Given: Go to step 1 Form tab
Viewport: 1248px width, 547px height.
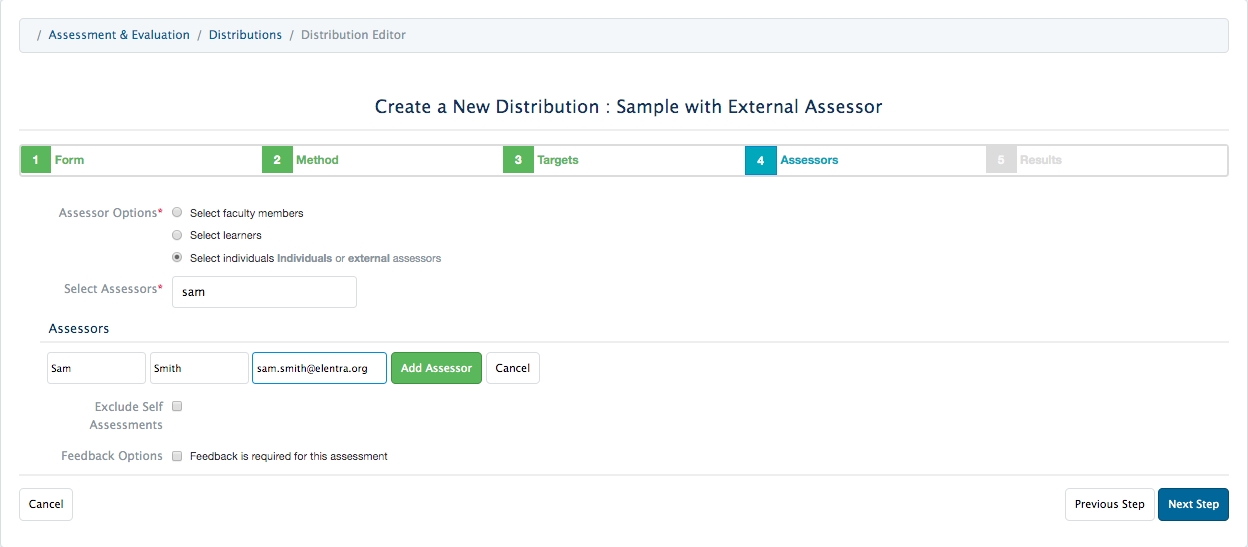Looking at the screenshot, I should (x=69, y=160).
